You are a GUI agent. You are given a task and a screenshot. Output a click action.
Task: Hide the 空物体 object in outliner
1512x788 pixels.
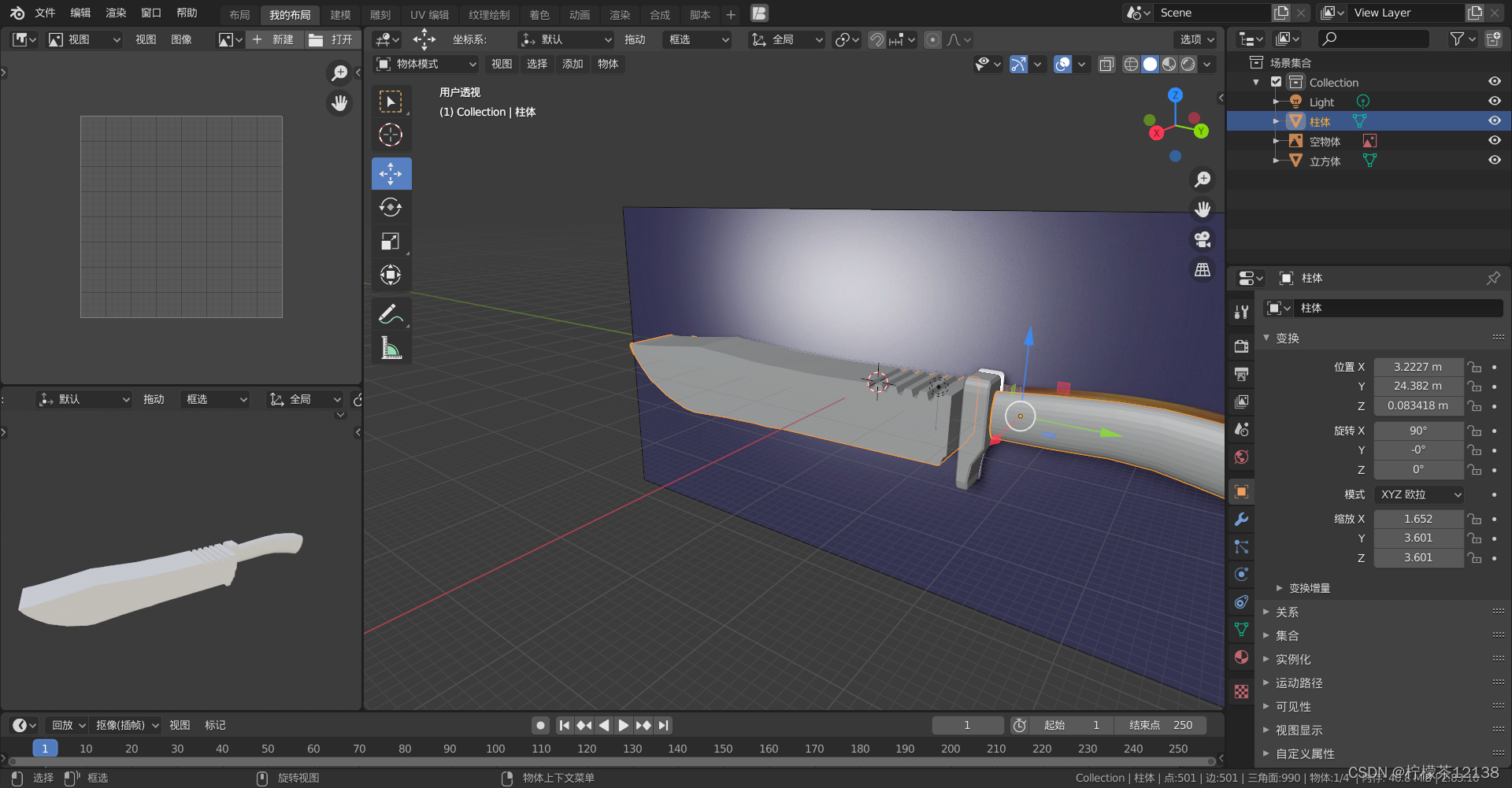1494,141
